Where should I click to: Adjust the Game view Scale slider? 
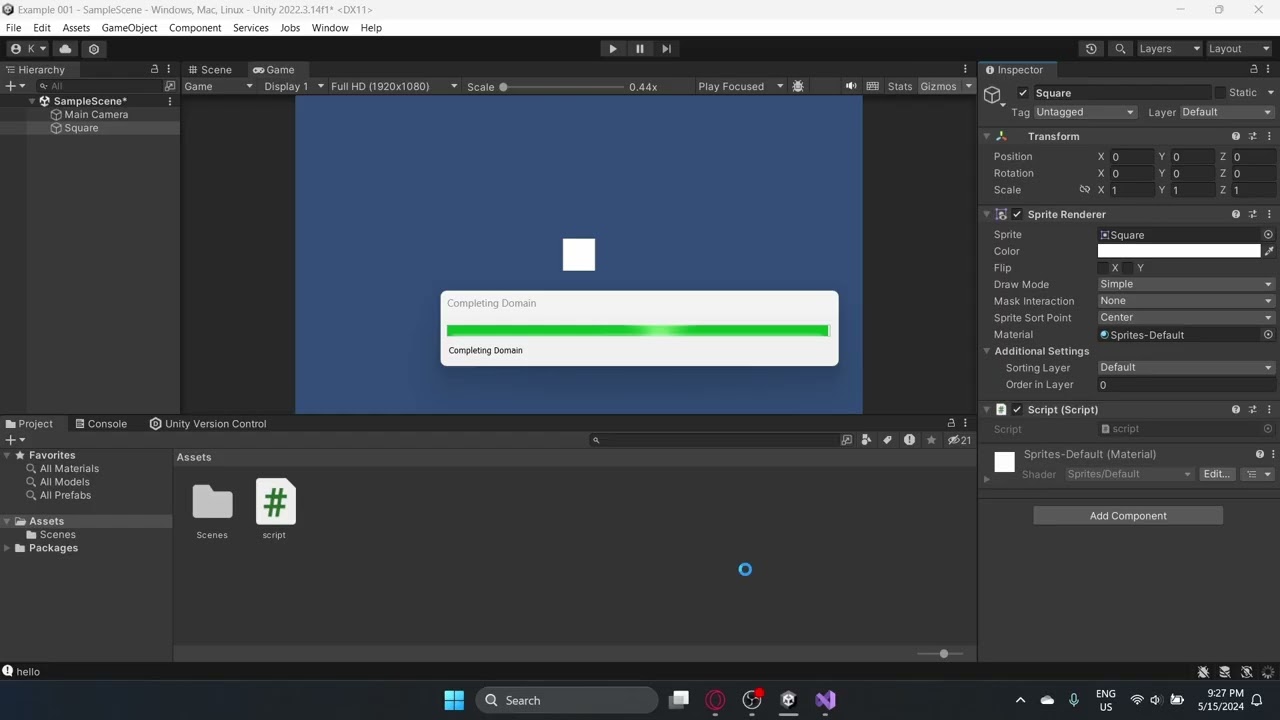[x=563, y=86]
